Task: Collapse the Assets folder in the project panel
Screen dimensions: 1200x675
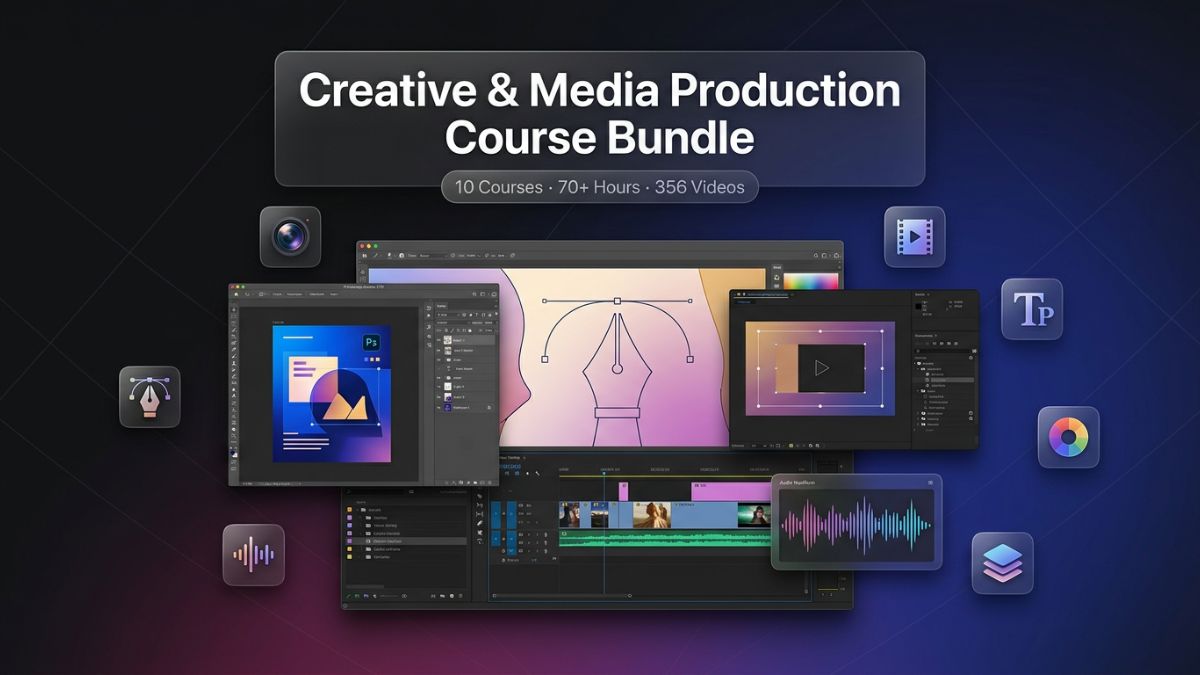Action: tap(358, 510)
